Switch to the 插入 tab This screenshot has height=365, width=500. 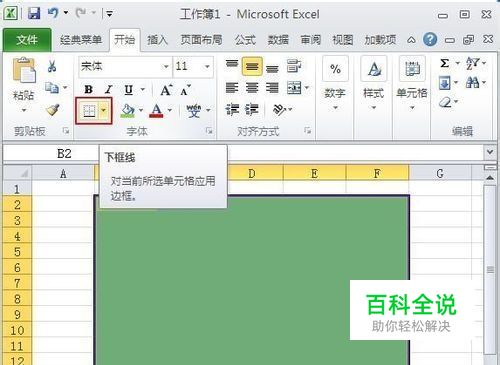(157, 40)
